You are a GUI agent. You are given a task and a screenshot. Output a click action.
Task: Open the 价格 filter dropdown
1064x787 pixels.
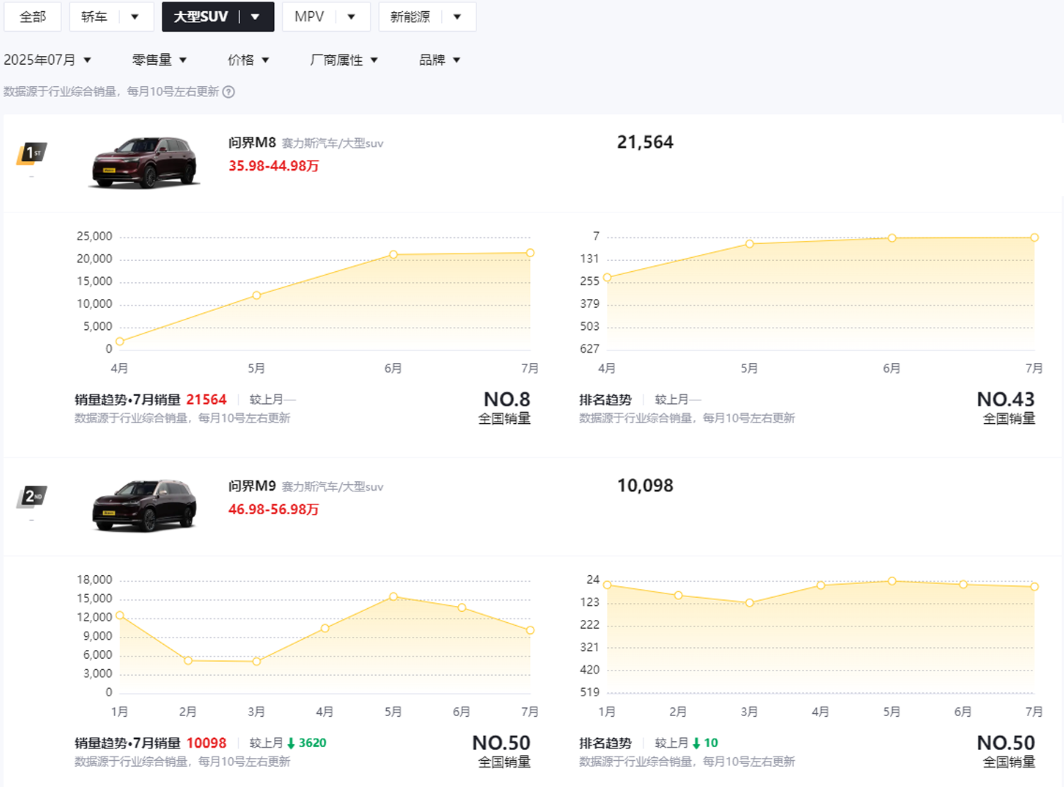pyautogui.click(x=248, y=60)
